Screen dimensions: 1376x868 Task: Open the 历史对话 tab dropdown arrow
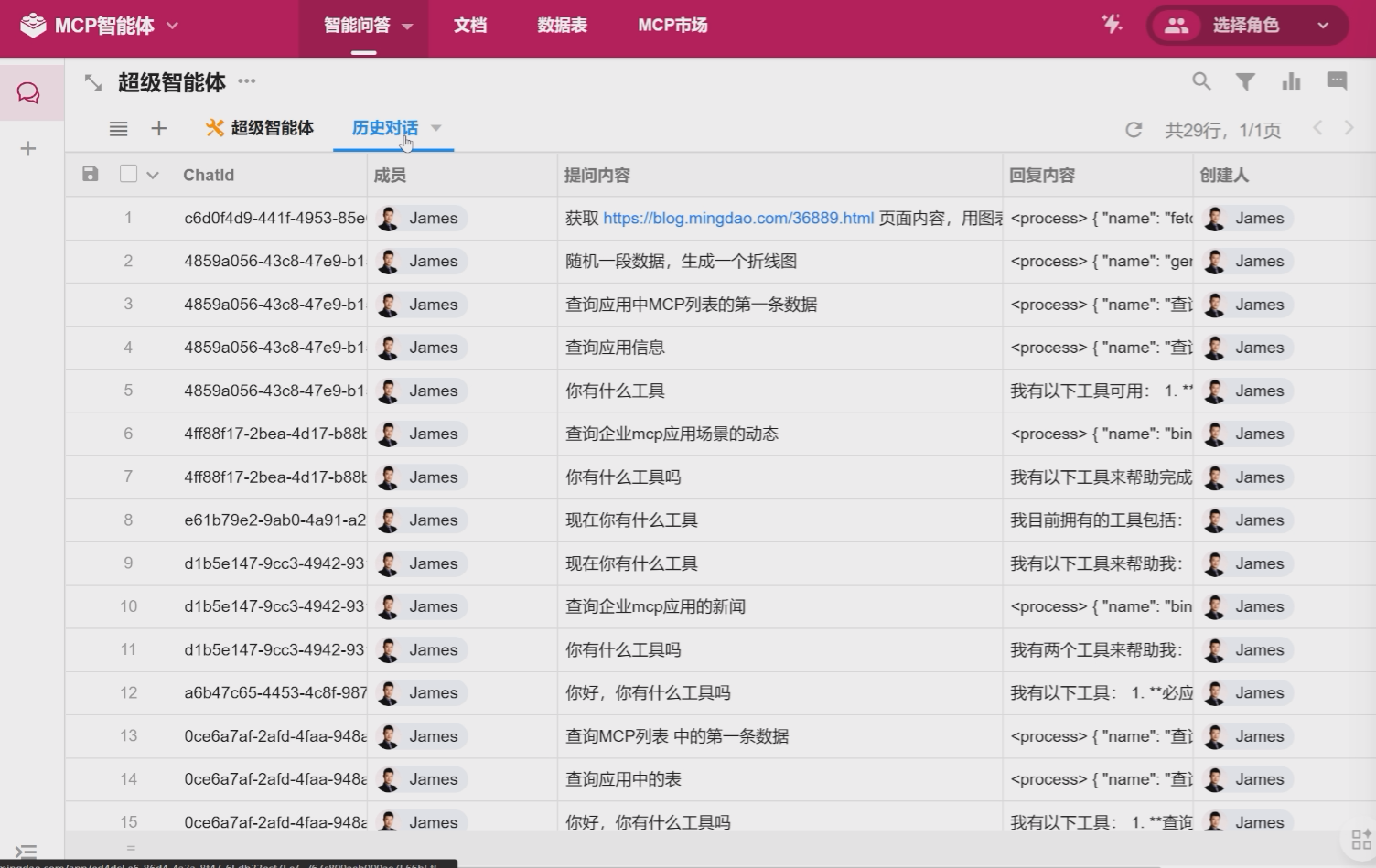436,128
